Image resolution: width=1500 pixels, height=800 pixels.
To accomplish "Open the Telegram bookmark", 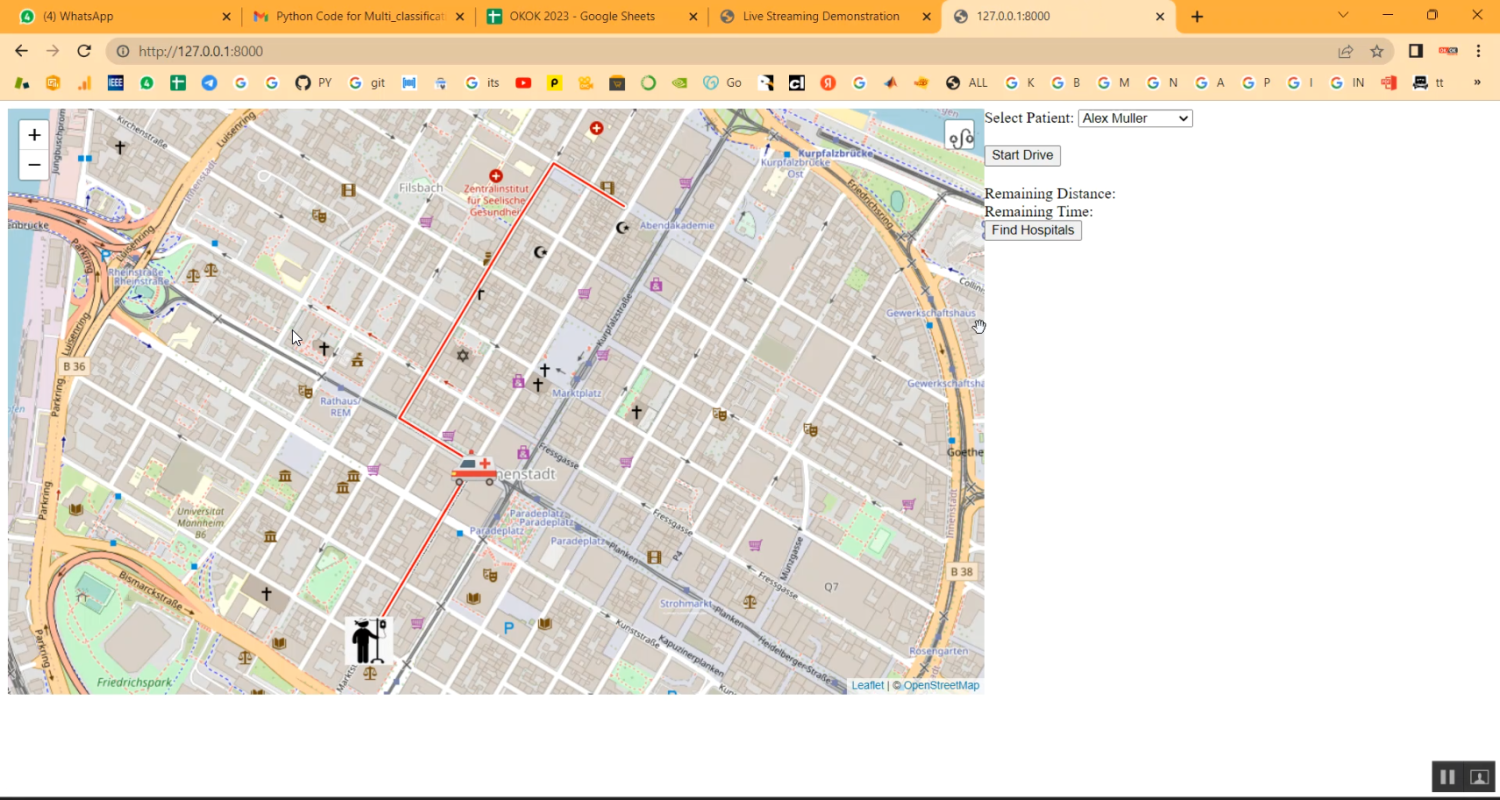I will point(209,83).
